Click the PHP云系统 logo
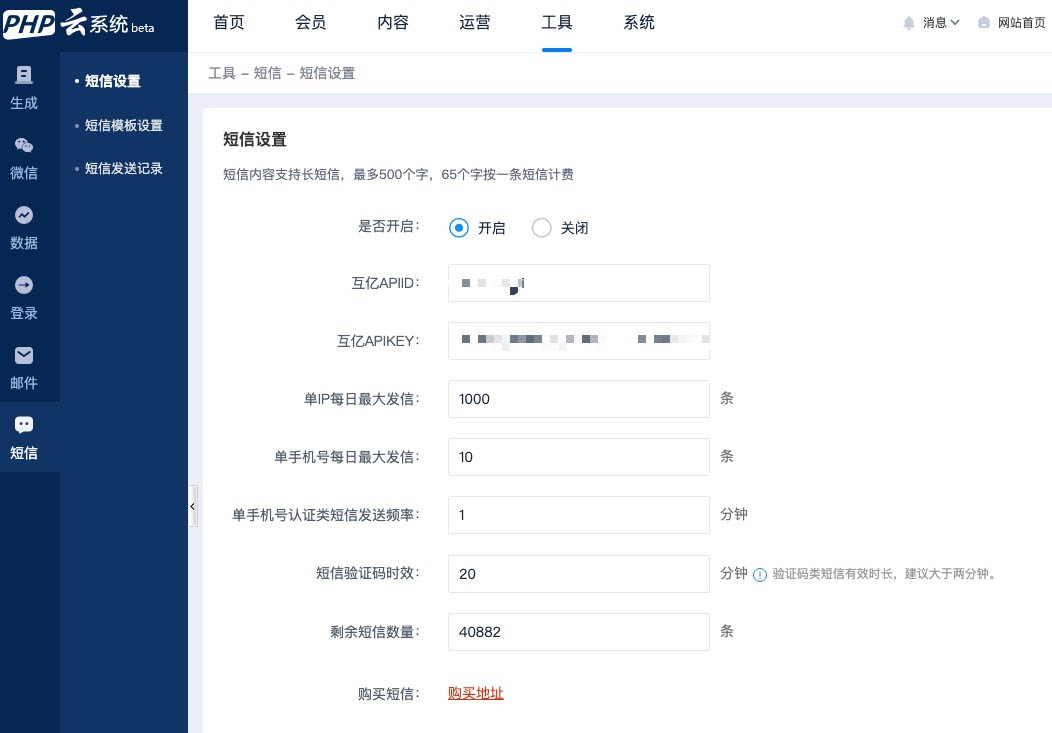The image size is (1052, 733). [80, 24]
